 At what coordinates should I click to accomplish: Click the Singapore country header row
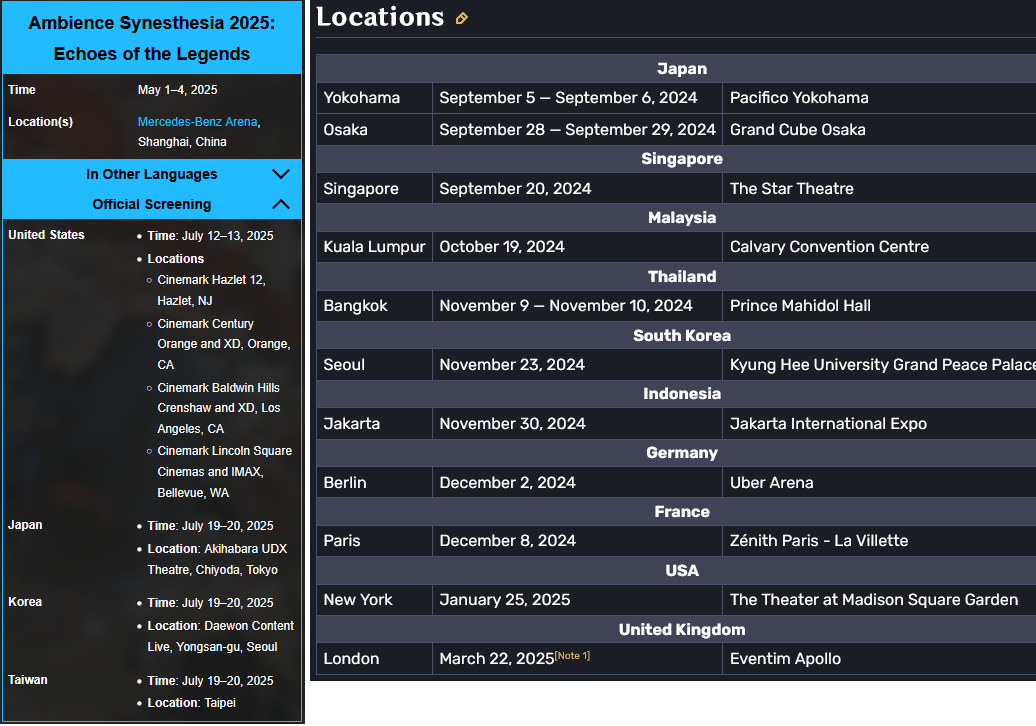[x=677, y=159]
